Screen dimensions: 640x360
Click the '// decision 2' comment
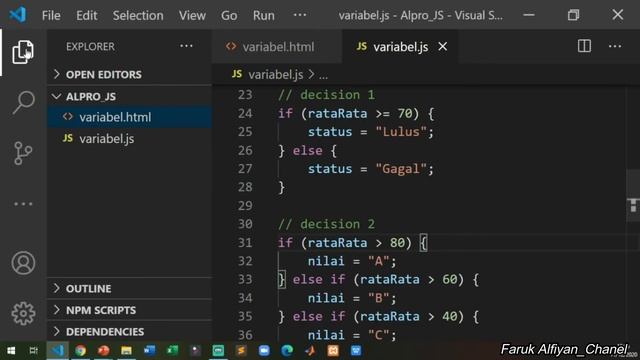click(326, 224)
